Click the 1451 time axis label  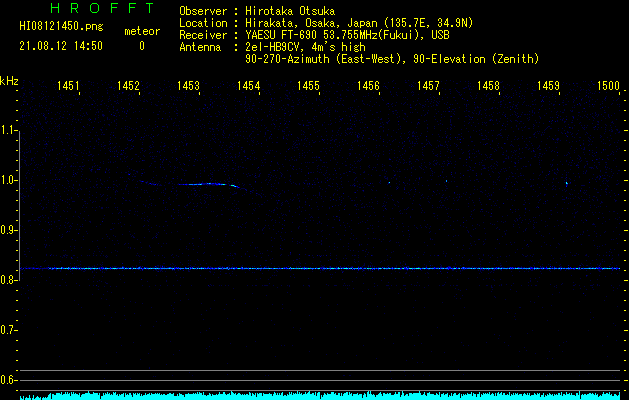pos(68,86)
